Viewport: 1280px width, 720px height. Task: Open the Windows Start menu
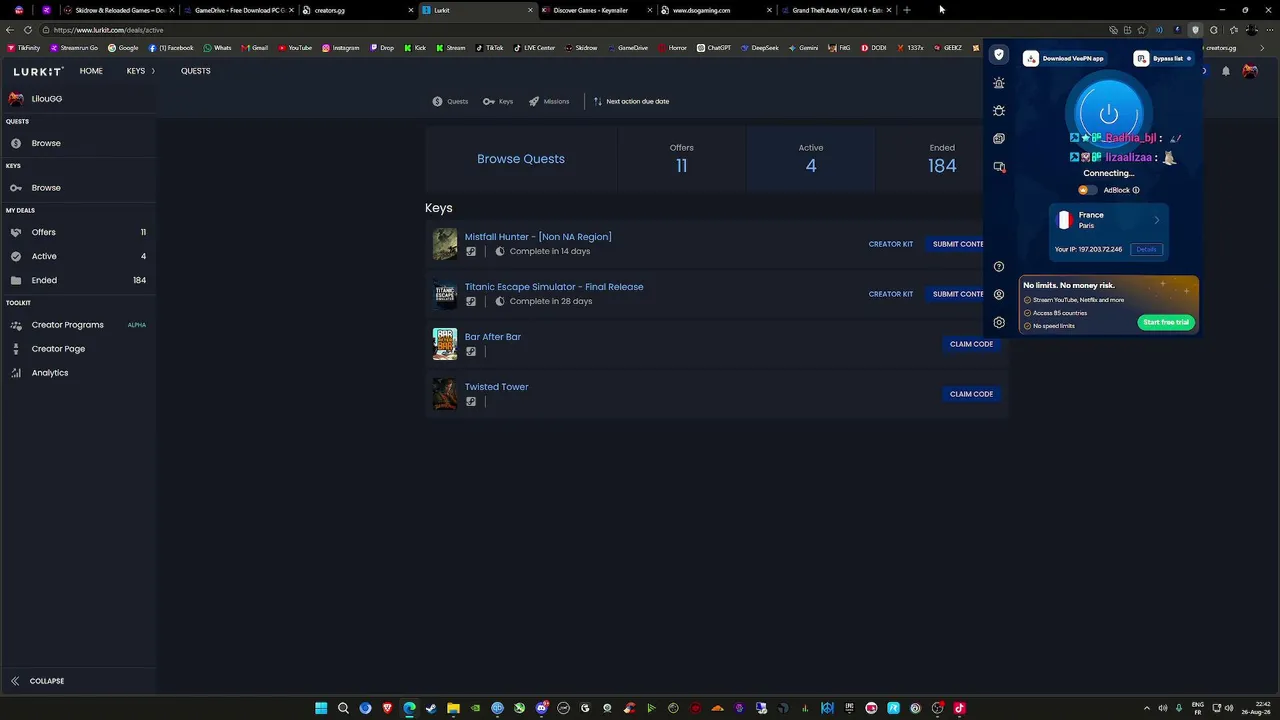click(x=321, y=708)
